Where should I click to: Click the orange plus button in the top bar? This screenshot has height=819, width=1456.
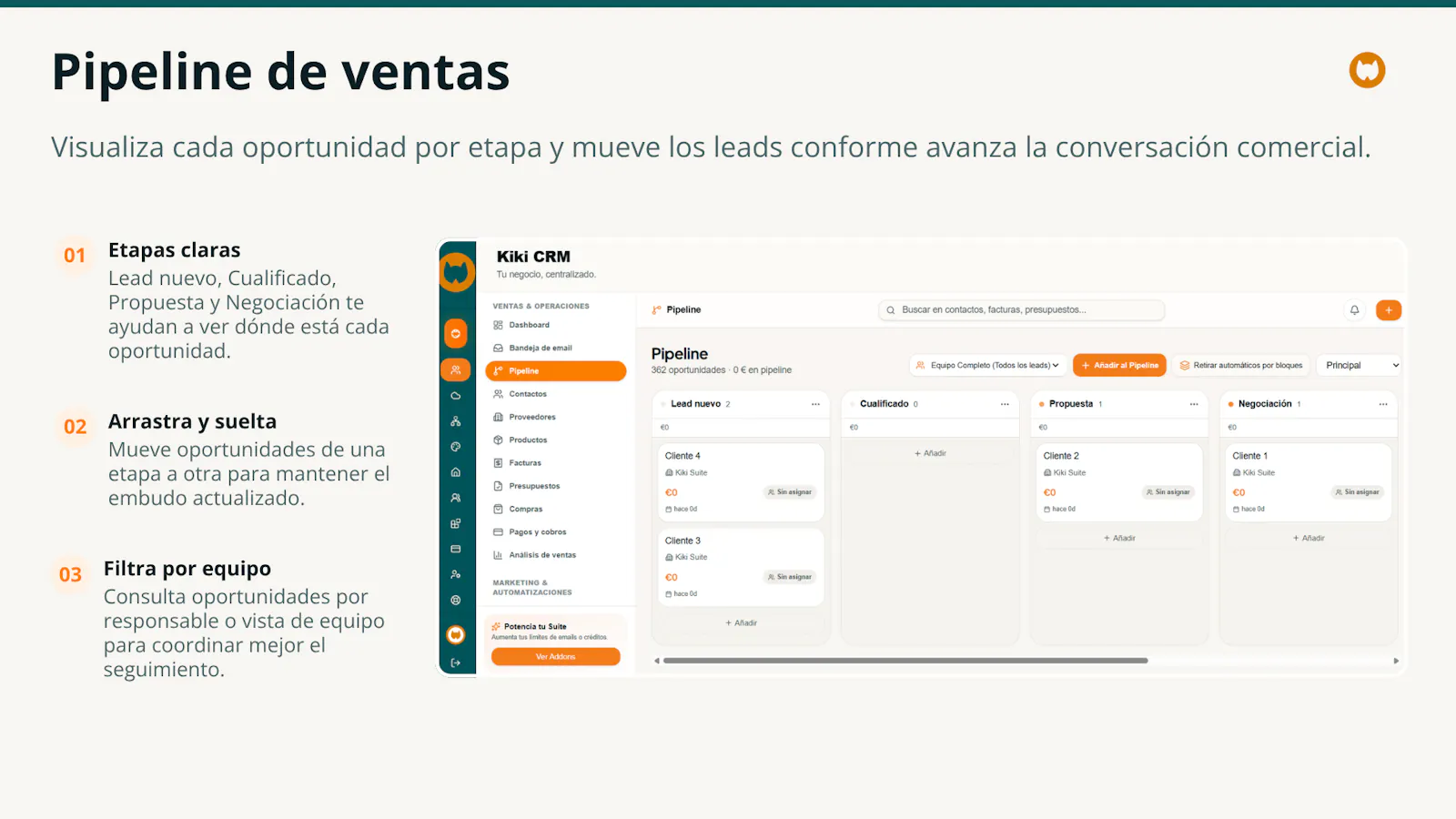(x=1389, y=310)
